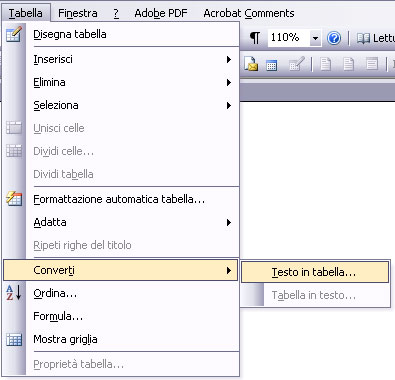The image size is (395, 380).
Task: Open the Adobe PDF menu
Action: pyautogui.click(x=161, y=13)
